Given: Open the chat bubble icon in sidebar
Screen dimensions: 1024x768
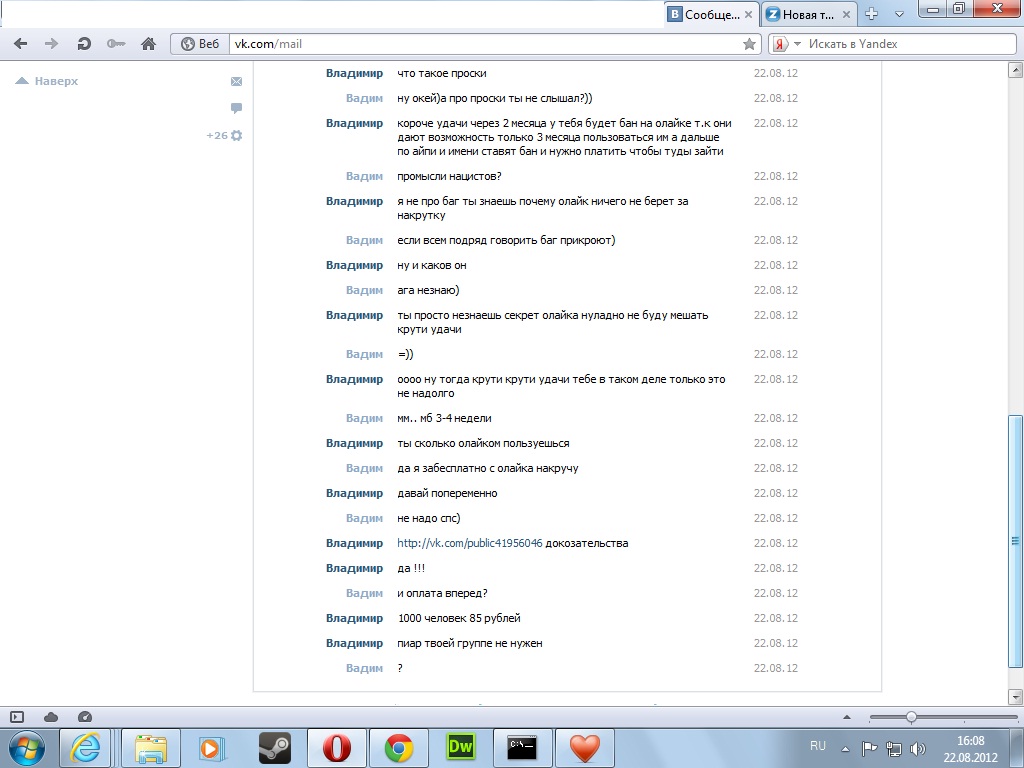Looking at the screenshot, I should [x=236, y=108].
